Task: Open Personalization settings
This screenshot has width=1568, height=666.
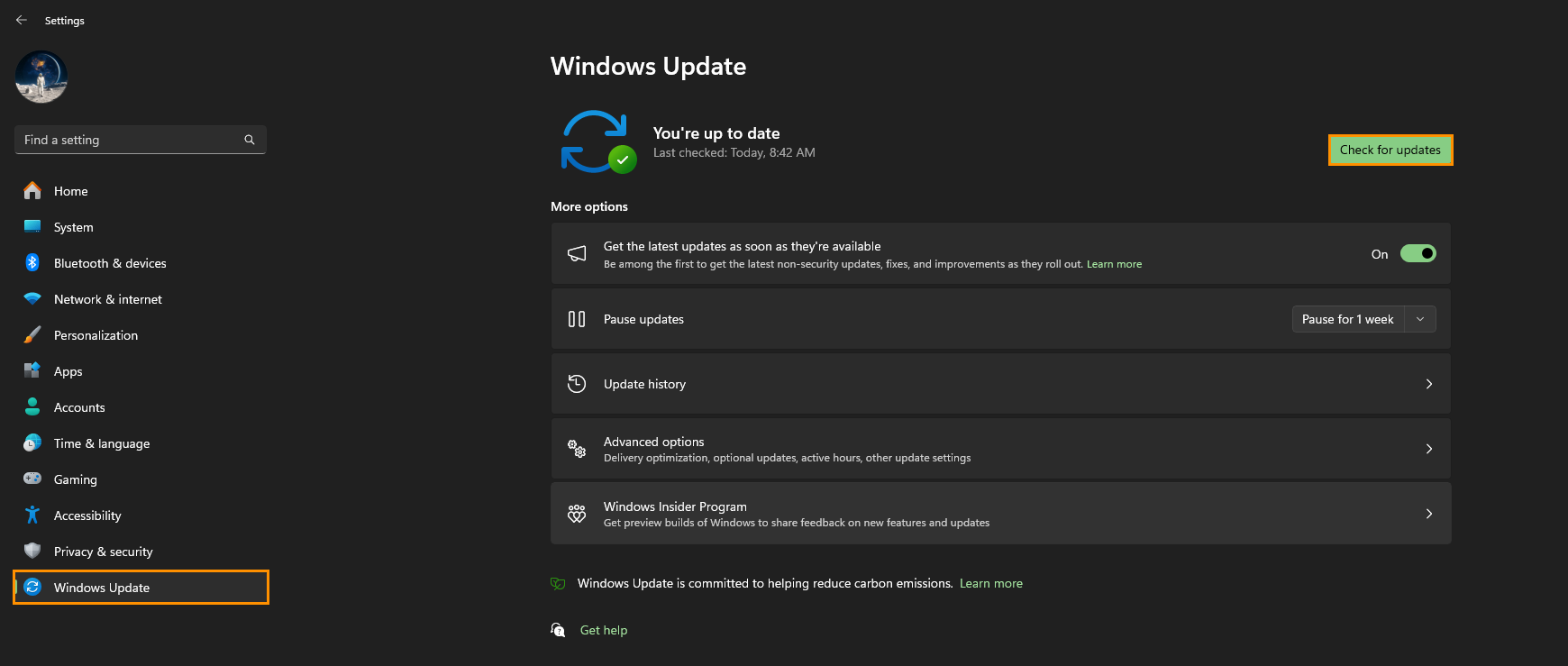Action: pyautogui.click(x=141, y=335)
